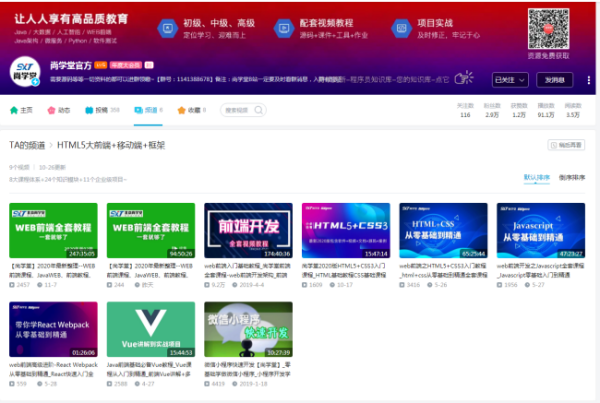600x403 pixels.
Task: Switch to the 动态 tab
Action: click(59, 110)
